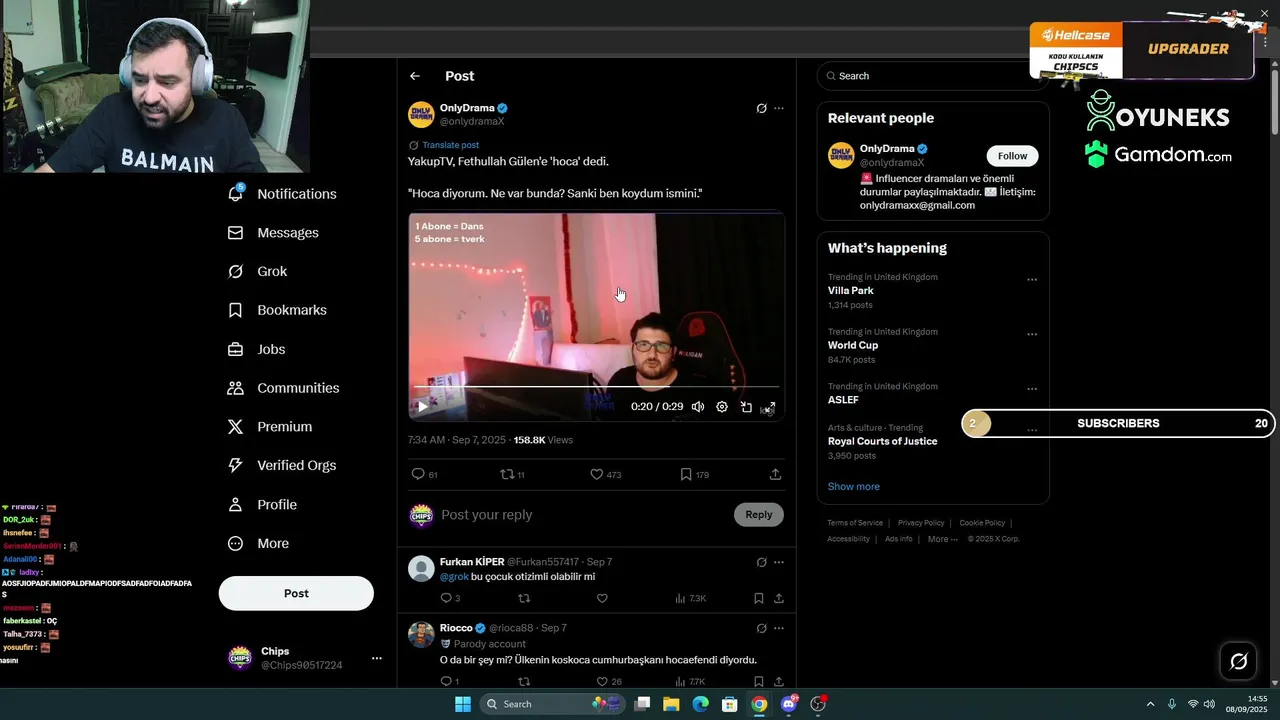Click Grok icon on Riocco's comment
1280x720 pixels.
[761, 628]
